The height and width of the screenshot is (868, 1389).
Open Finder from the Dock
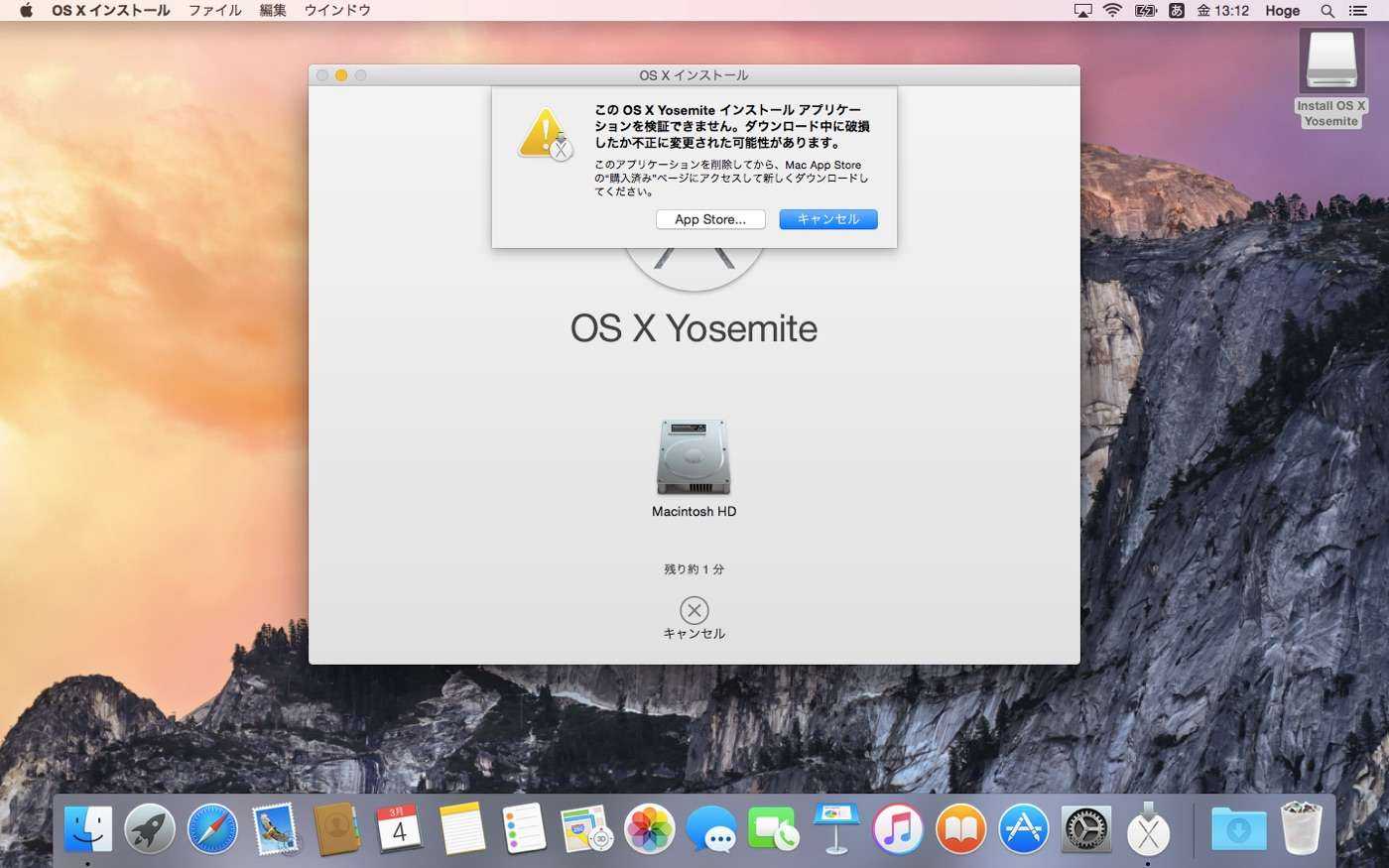(88, 829)
